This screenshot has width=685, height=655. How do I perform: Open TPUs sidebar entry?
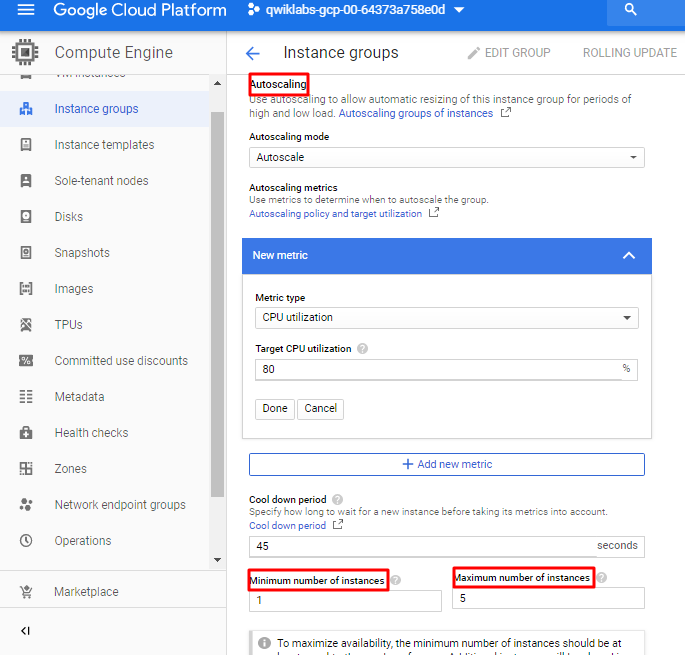(68, 325)
